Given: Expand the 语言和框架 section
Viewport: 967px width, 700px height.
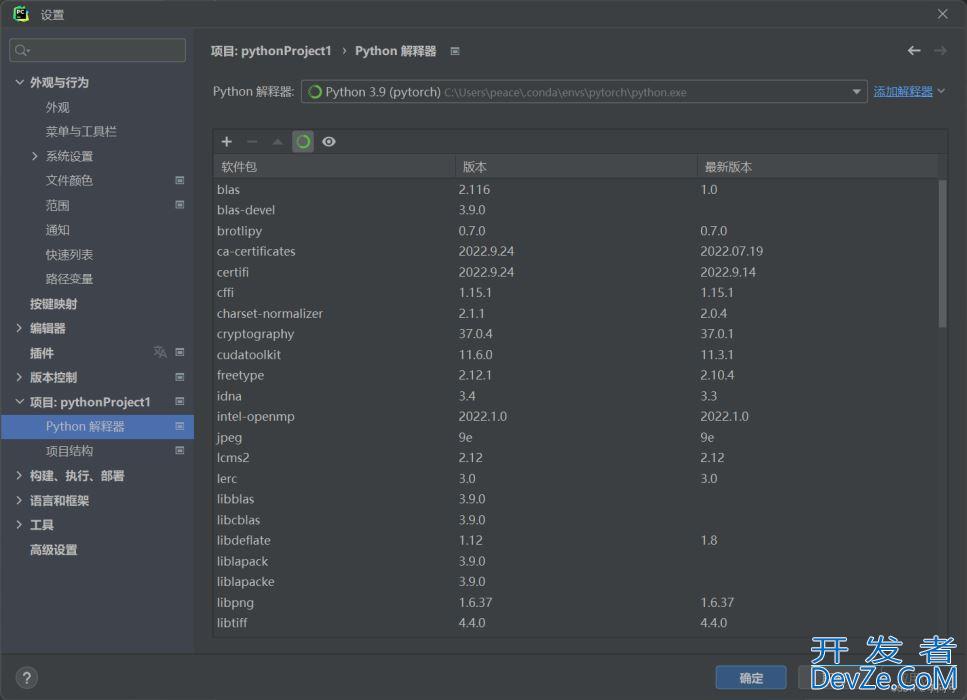Looking at the screenshot, I should click(x=19, y=500).
